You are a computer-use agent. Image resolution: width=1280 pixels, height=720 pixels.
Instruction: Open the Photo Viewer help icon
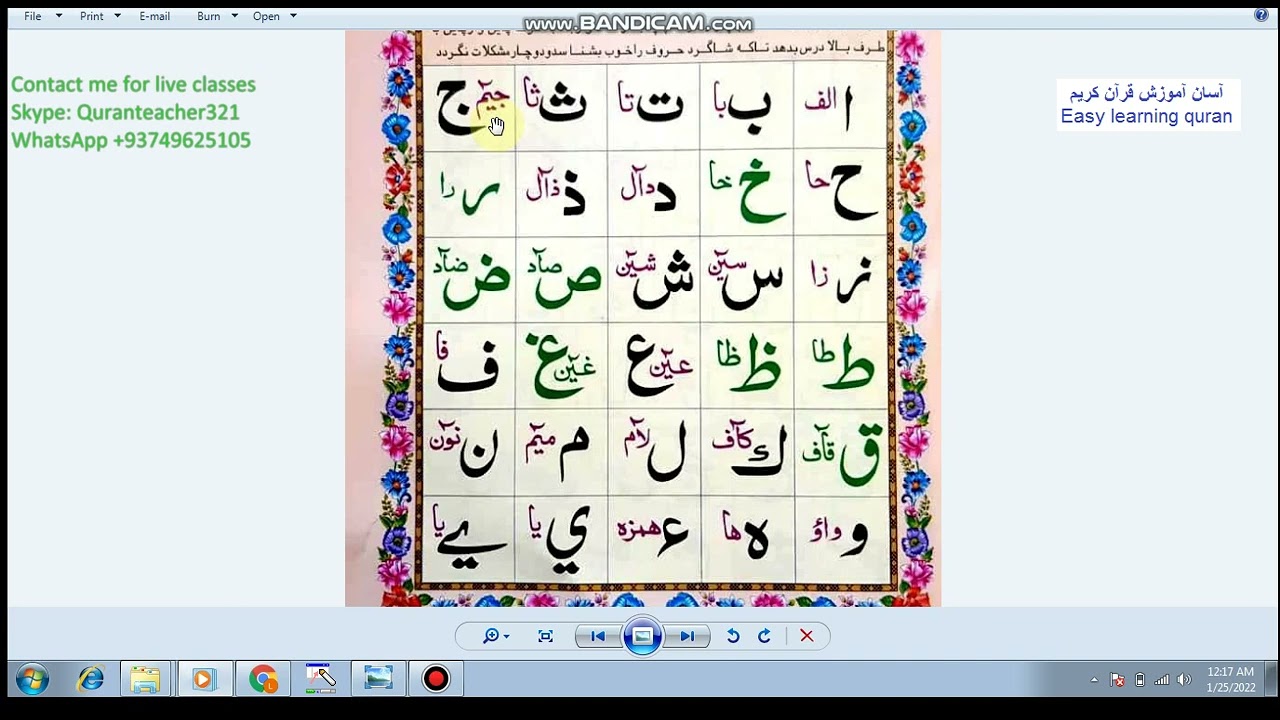tap(1261, 15)
